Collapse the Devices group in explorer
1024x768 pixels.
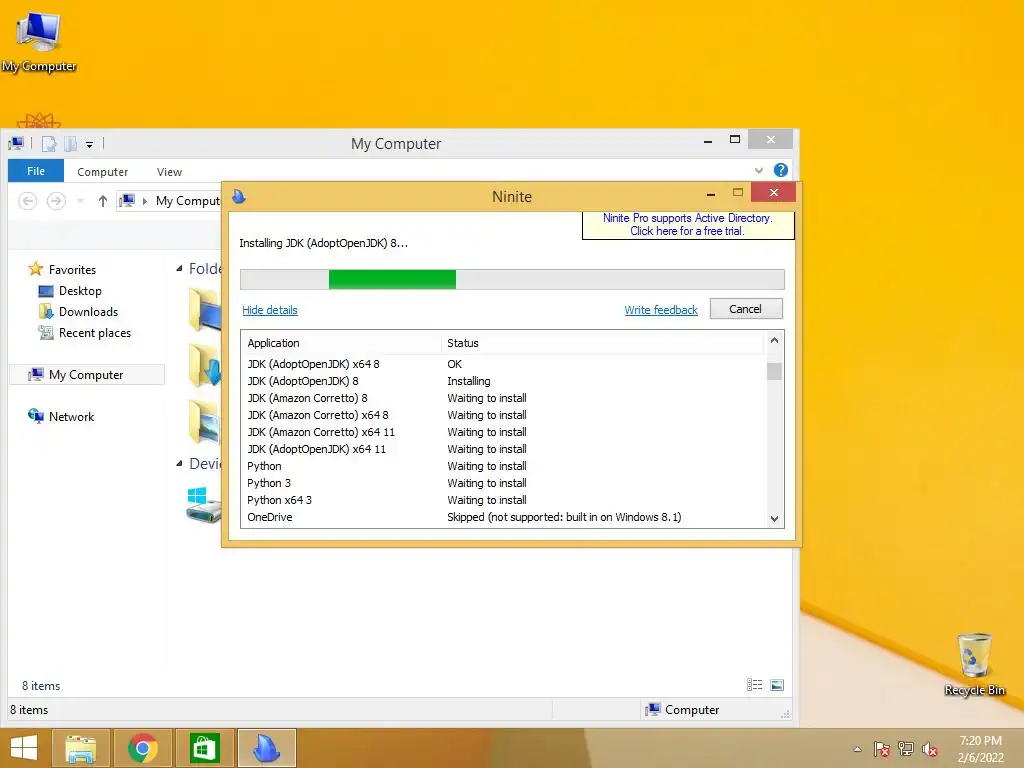(x=179, y=464)
